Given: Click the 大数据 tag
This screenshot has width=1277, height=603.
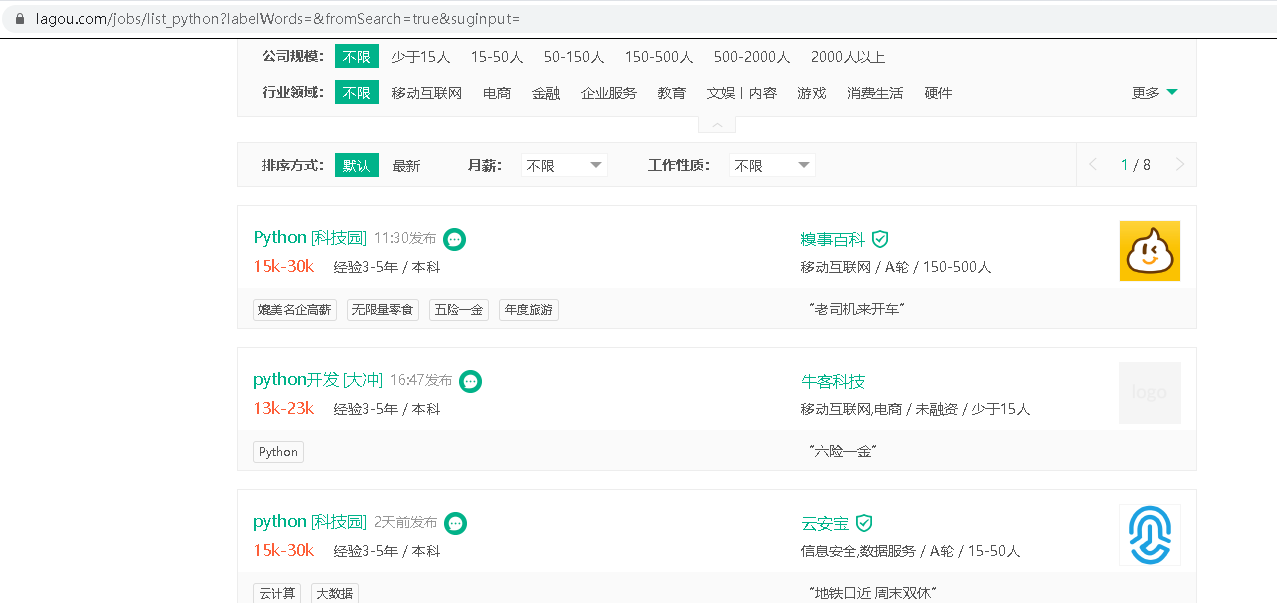Looking at the screenshot, I should pos(335,594).
